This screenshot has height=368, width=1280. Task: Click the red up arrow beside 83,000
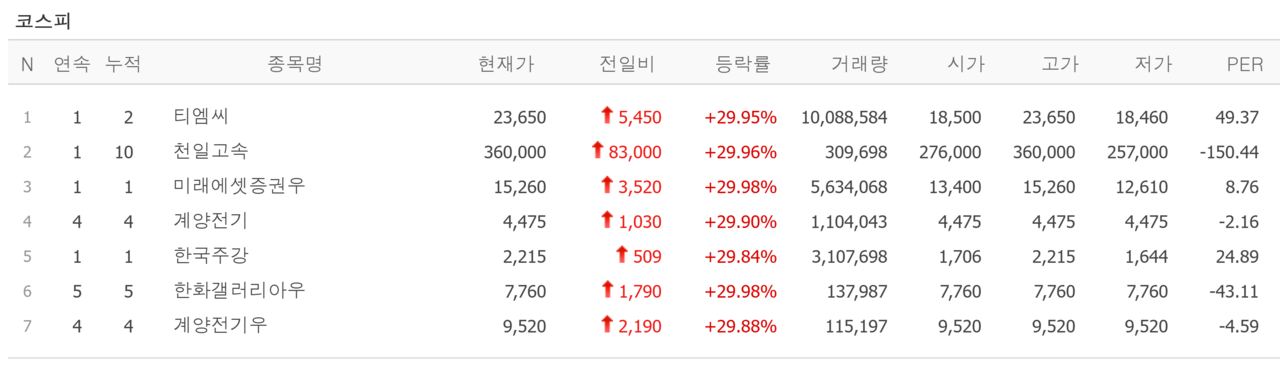pos(598,151)
